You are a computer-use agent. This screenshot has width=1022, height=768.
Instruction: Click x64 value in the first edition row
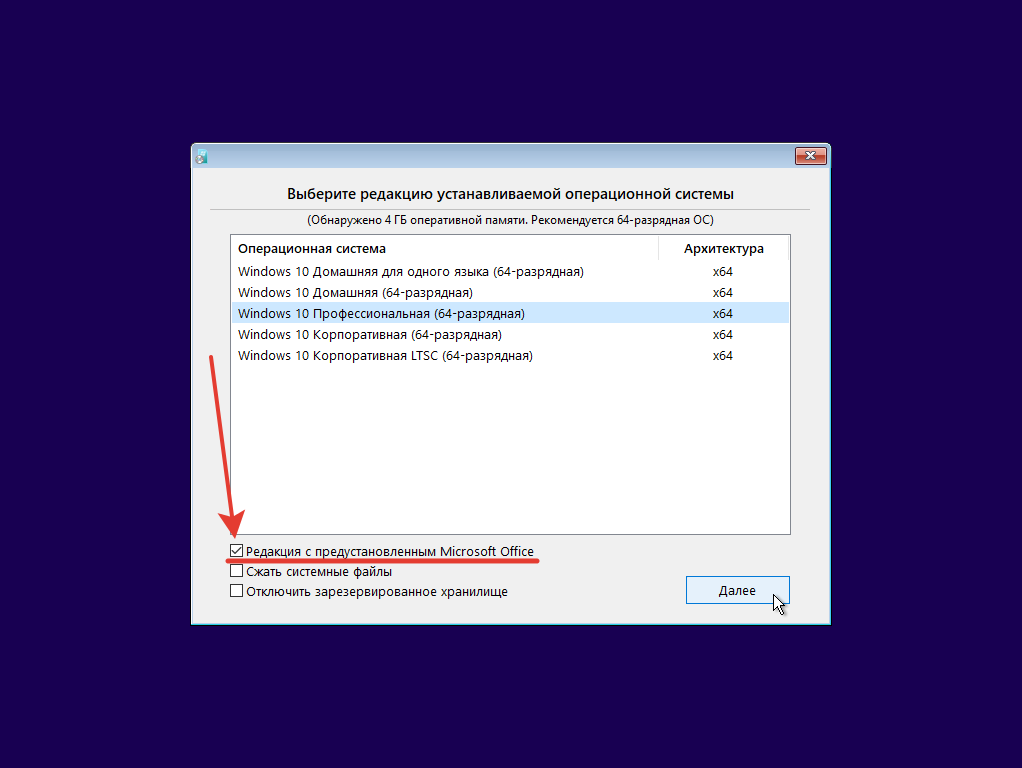tap(722, 272)
